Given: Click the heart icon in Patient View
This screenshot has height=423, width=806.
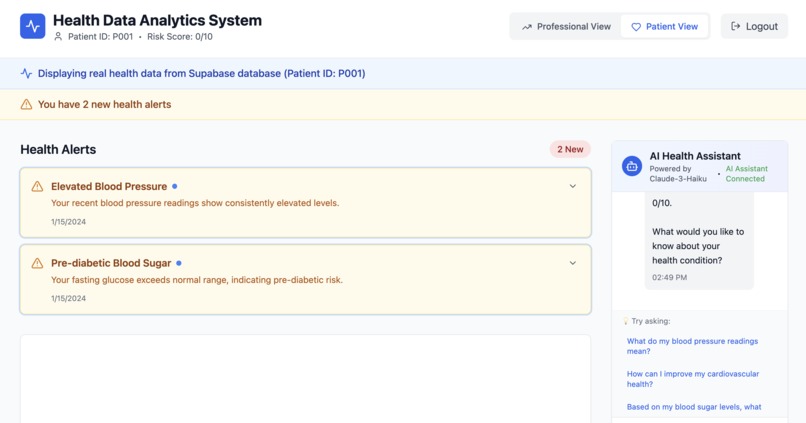Looking at the screenshot, I should tap(636, 27).
